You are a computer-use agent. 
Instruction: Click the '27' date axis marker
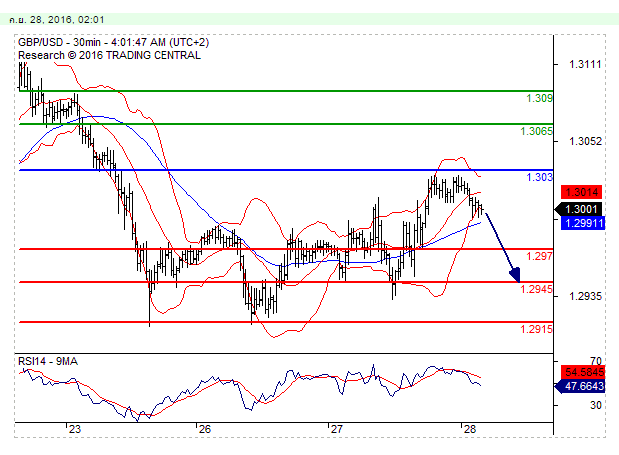337,429
